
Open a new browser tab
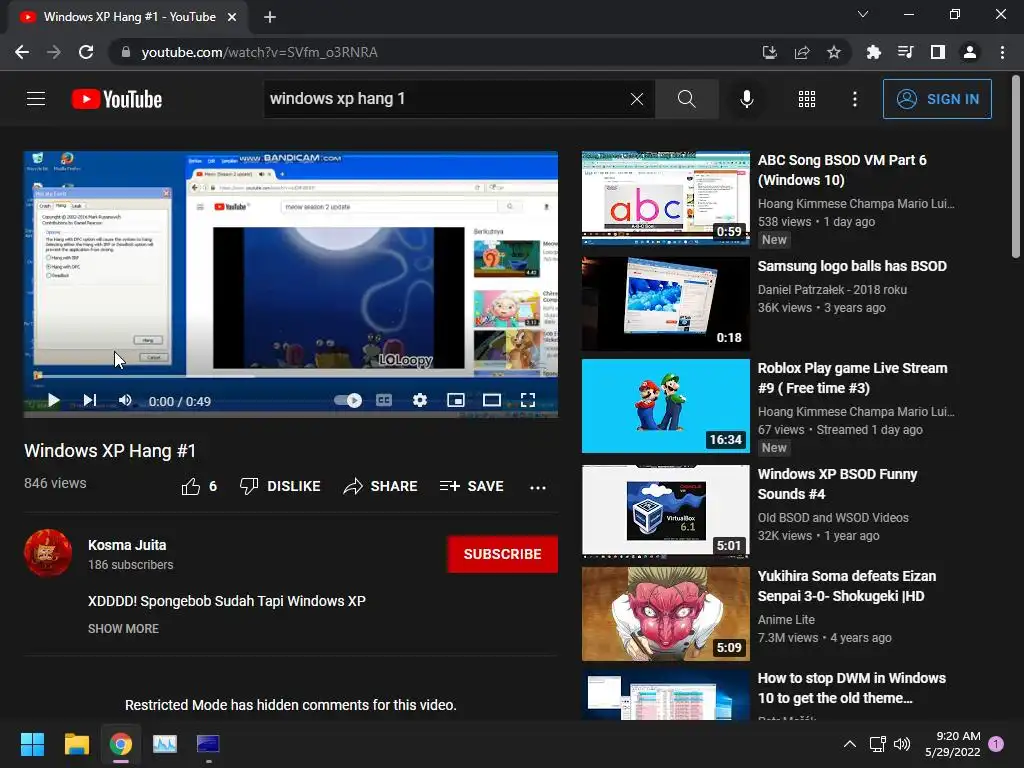click(270, 17)
